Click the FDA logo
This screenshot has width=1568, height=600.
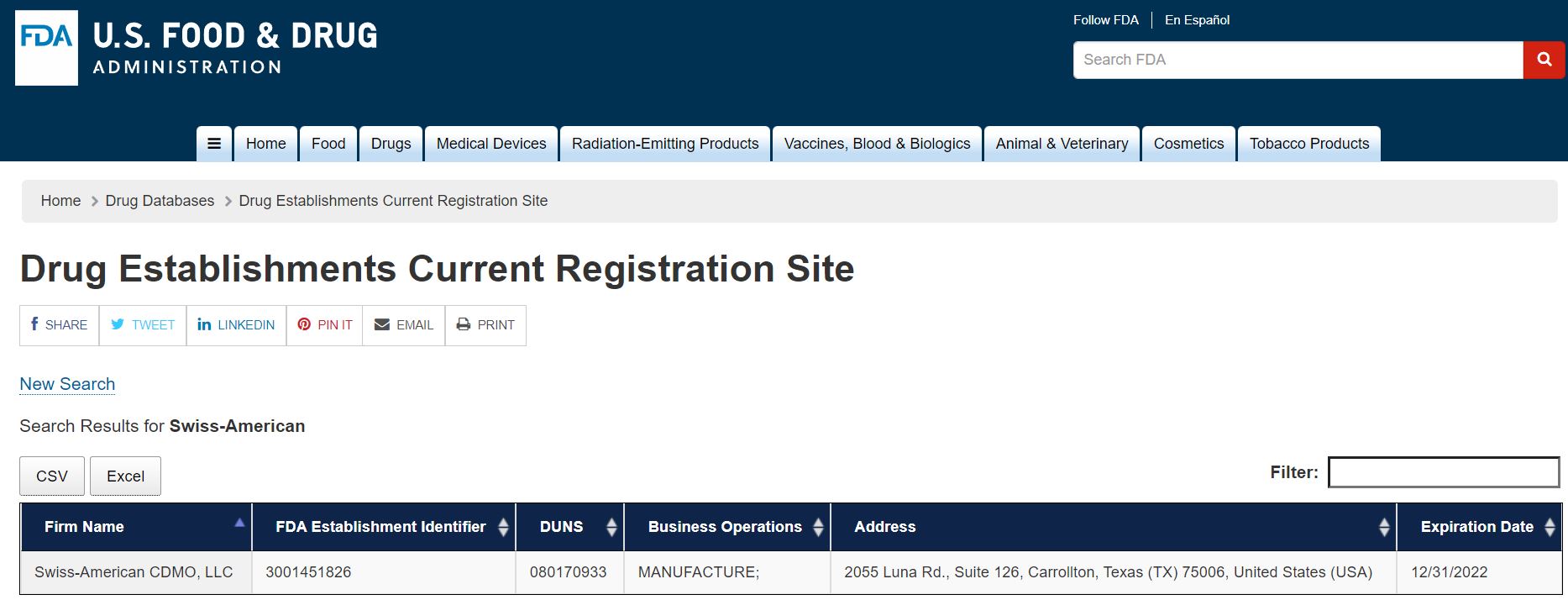46,48
